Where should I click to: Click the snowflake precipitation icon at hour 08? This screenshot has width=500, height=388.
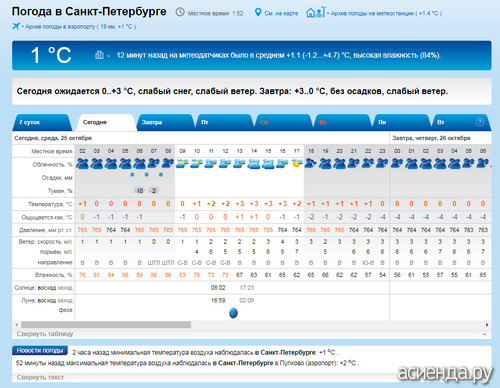click(x=161, y=175)
